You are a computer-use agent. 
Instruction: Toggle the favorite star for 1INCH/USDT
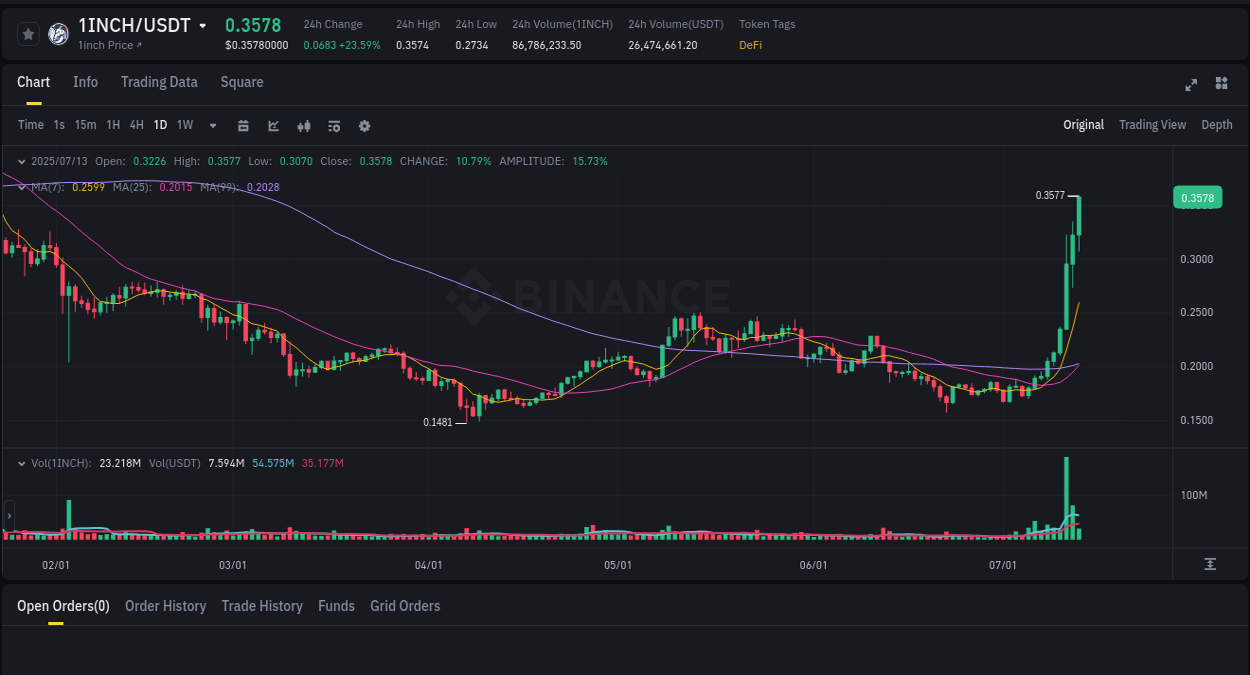(x=28, y=33)
